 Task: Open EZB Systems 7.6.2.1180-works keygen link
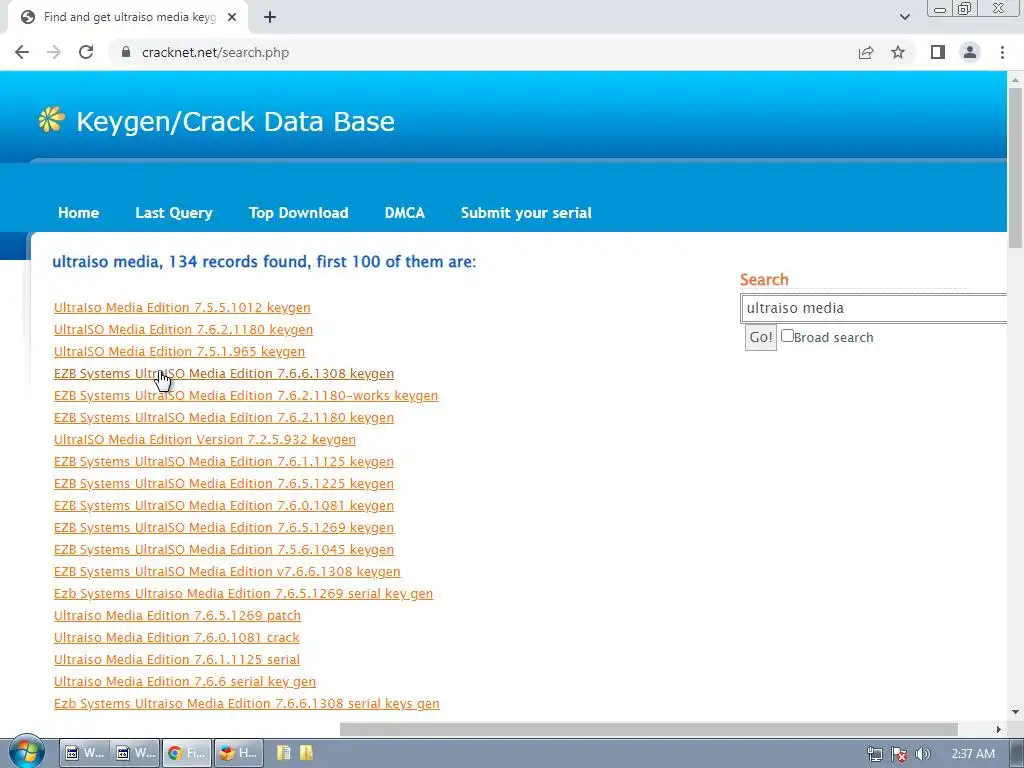(x=246, y=396)
